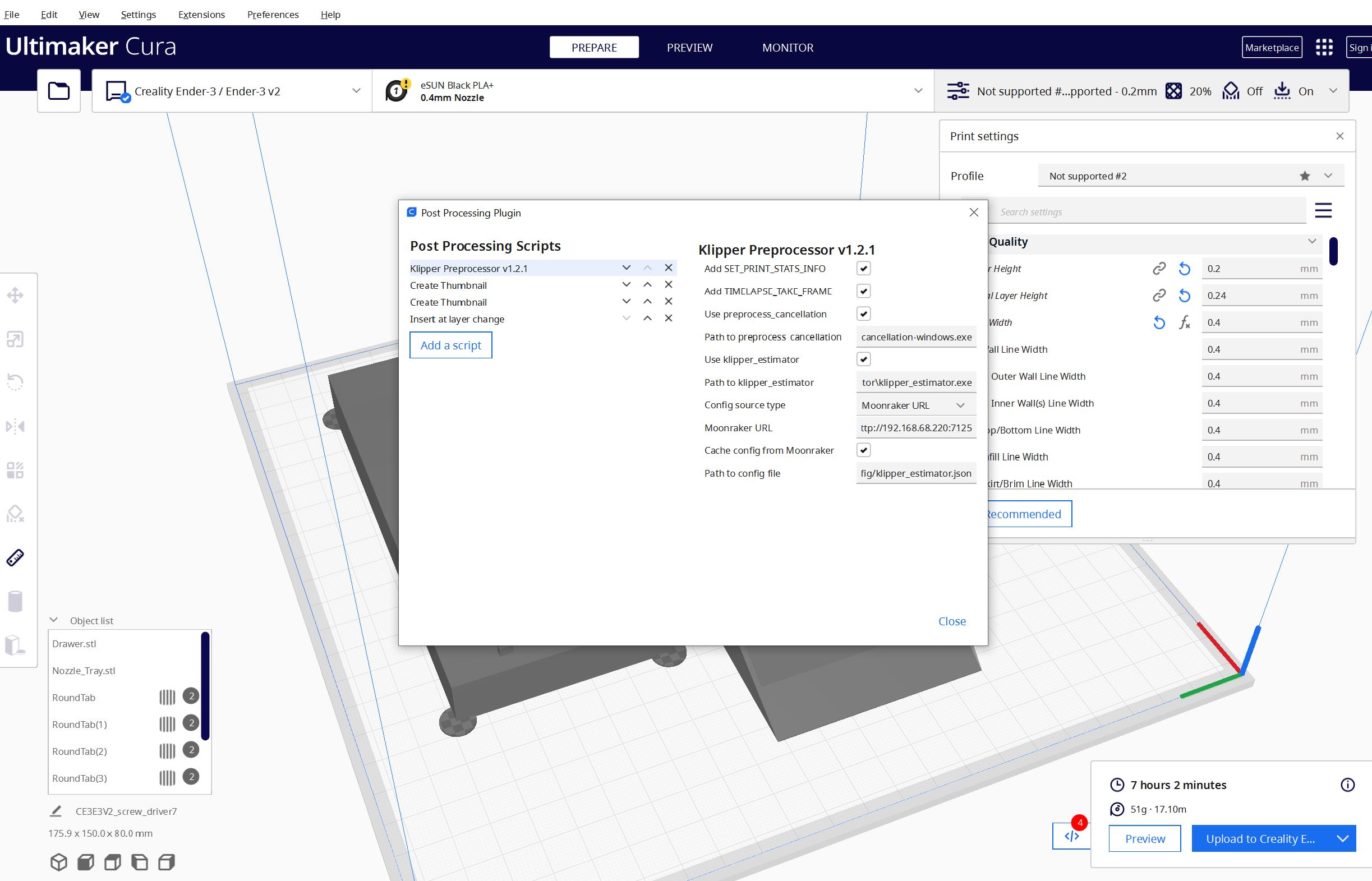Uncheck Add SET_PRINT_STATS_INFO

[863, 267]
